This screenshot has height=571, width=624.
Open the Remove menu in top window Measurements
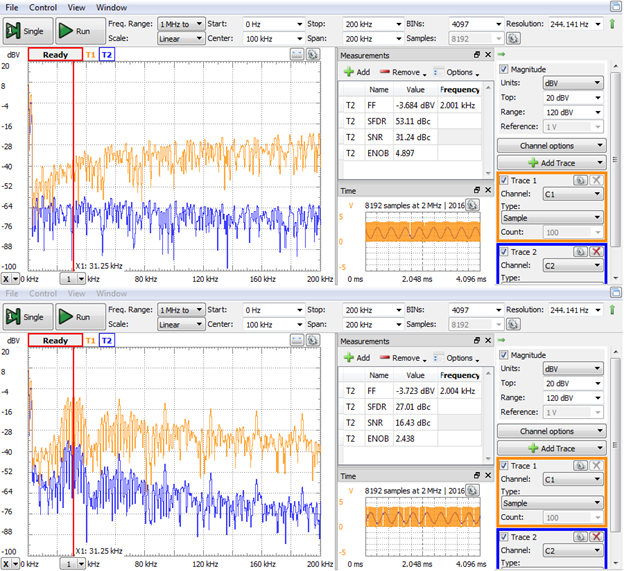click(402, 72)
